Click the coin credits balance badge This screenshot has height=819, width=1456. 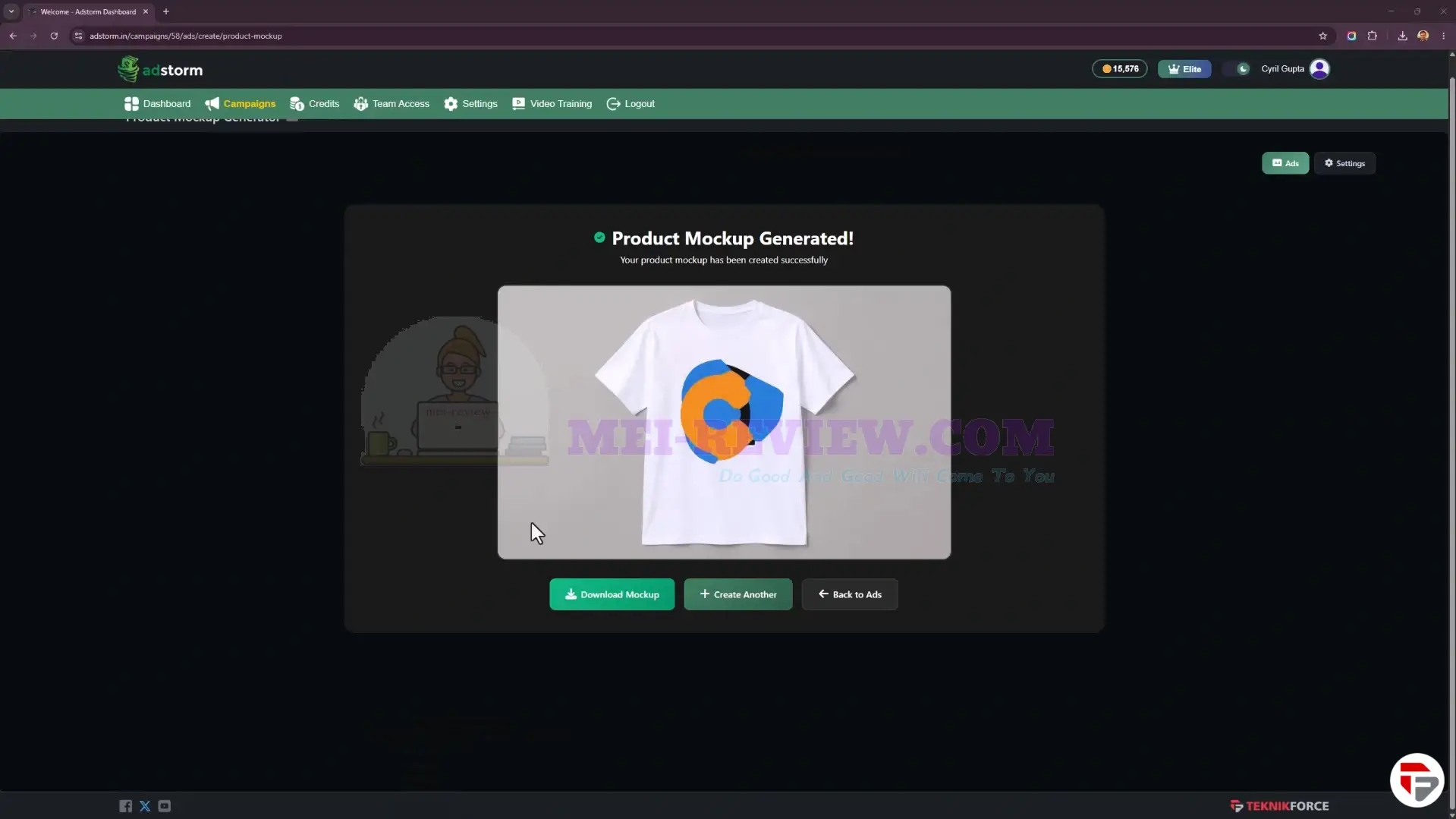point(1120,69)
